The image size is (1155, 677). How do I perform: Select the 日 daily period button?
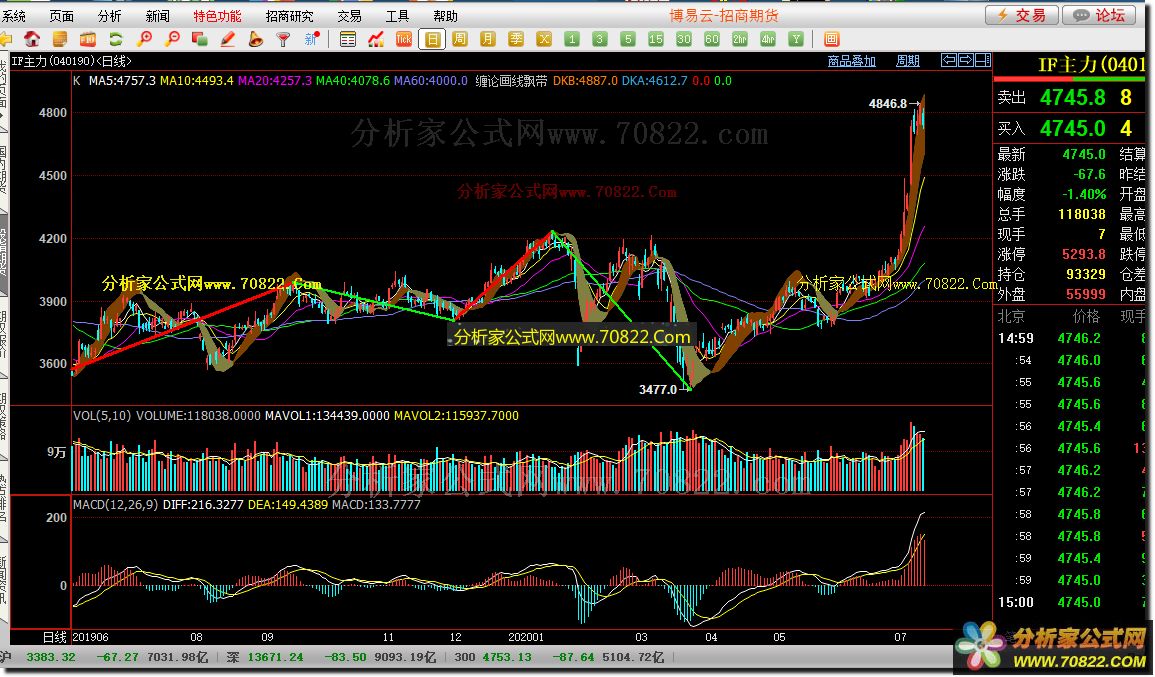click(x=432, y=39)
